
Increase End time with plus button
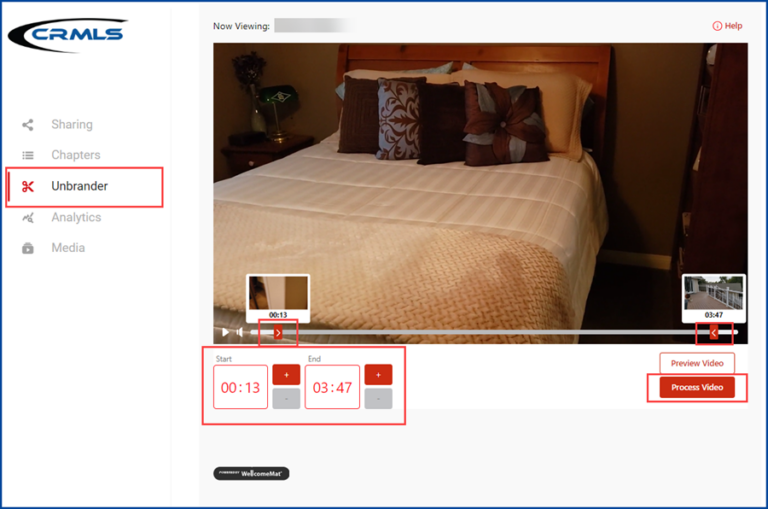coord(378,374)
